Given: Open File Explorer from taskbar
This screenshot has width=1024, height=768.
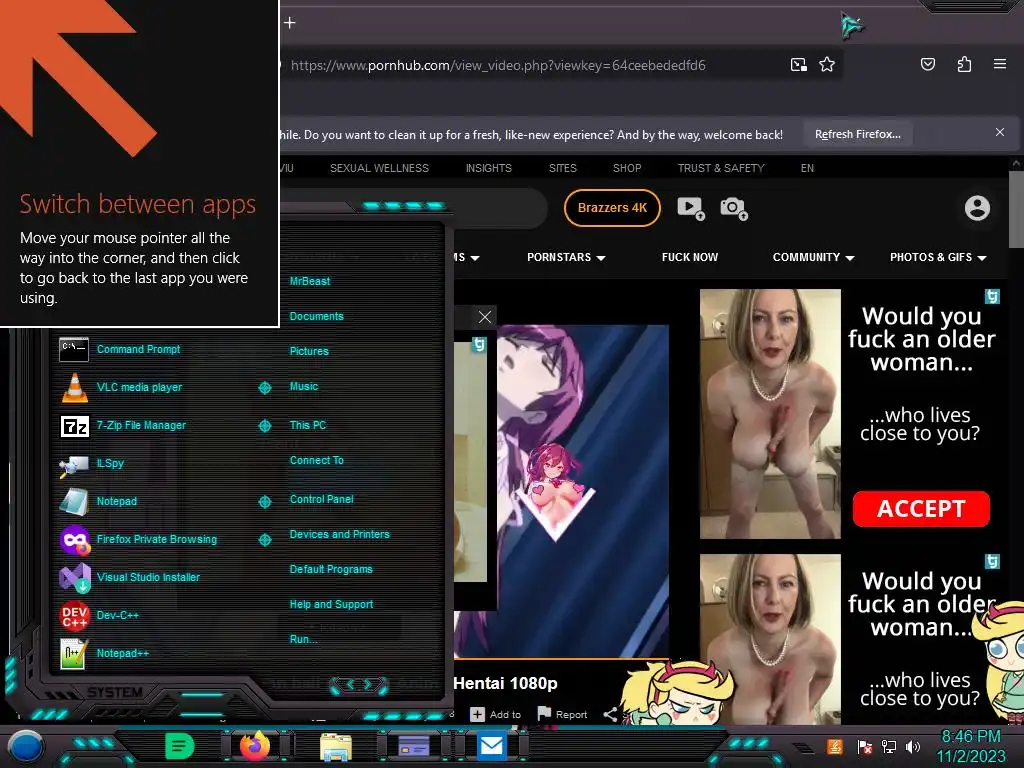Looking at the screenshot, I should tap(336, 748).
